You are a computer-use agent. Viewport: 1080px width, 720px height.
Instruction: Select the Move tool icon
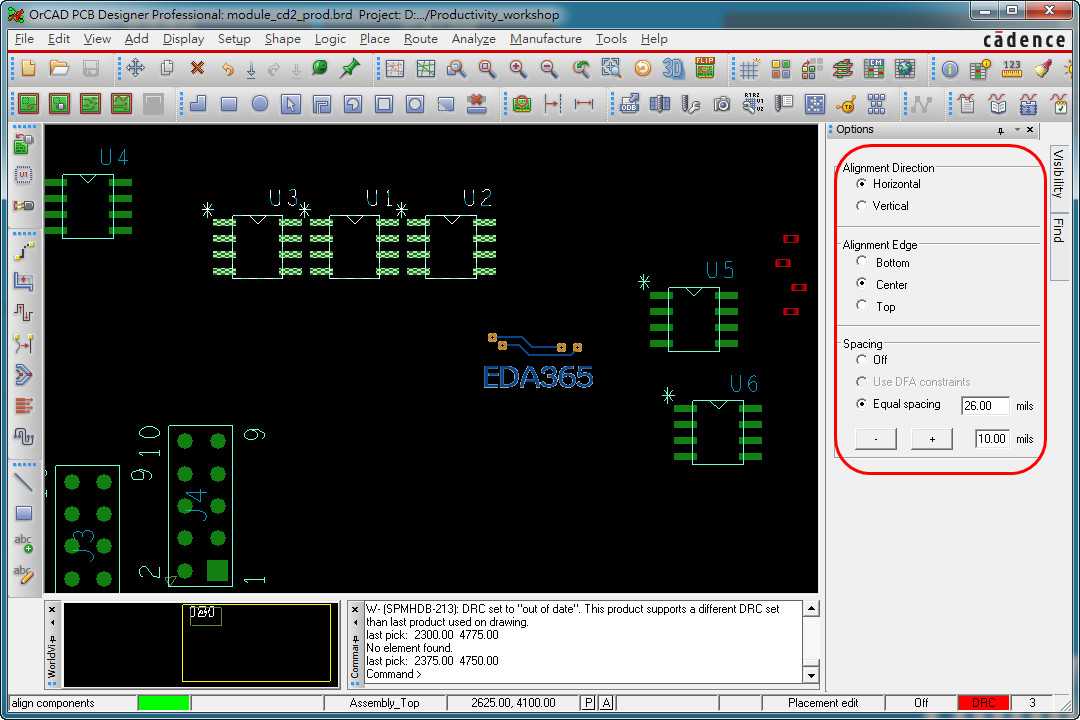click(135, 68)
